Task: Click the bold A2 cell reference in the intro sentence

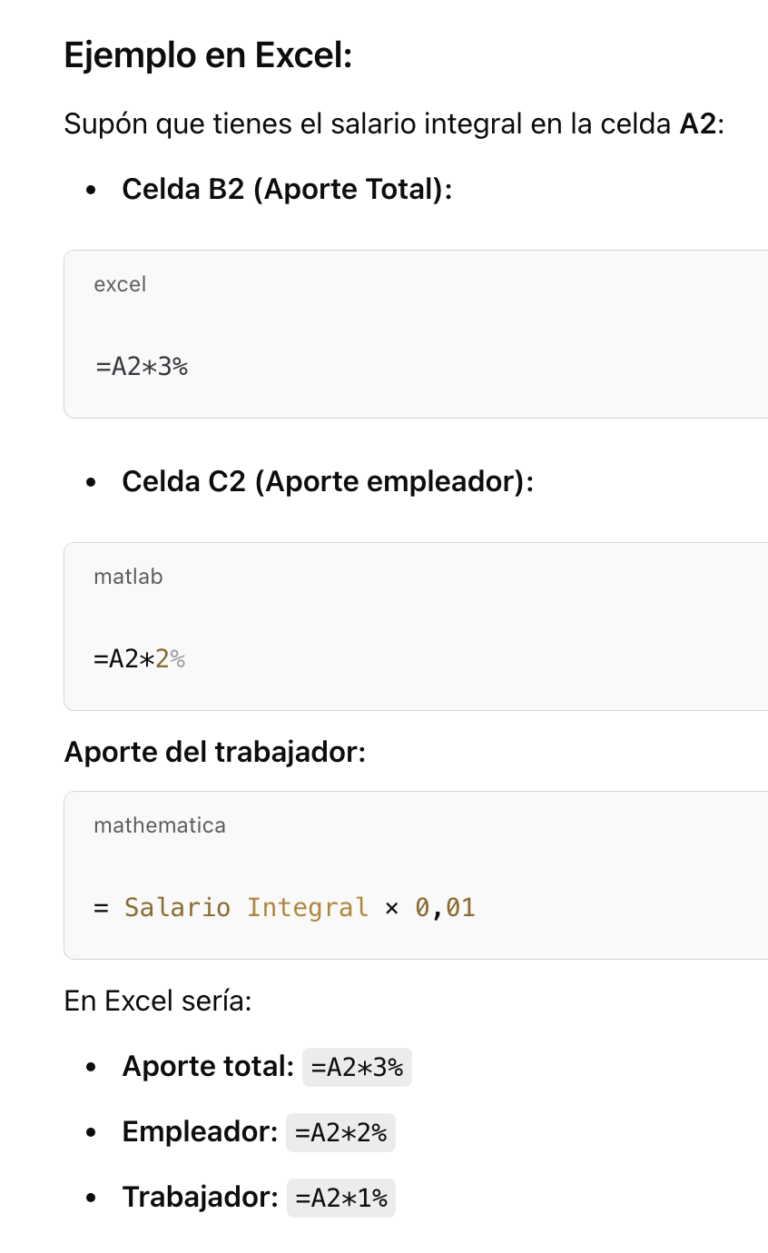Action: (699, 125)
